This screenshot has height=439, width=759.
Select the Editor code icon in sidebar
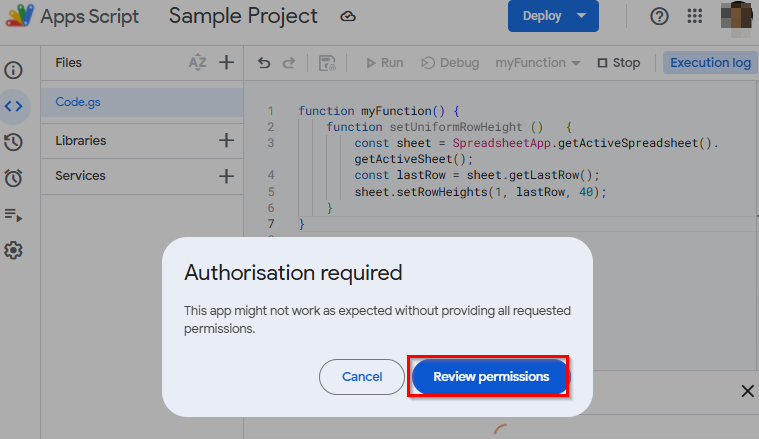click(x=14, y=105)
